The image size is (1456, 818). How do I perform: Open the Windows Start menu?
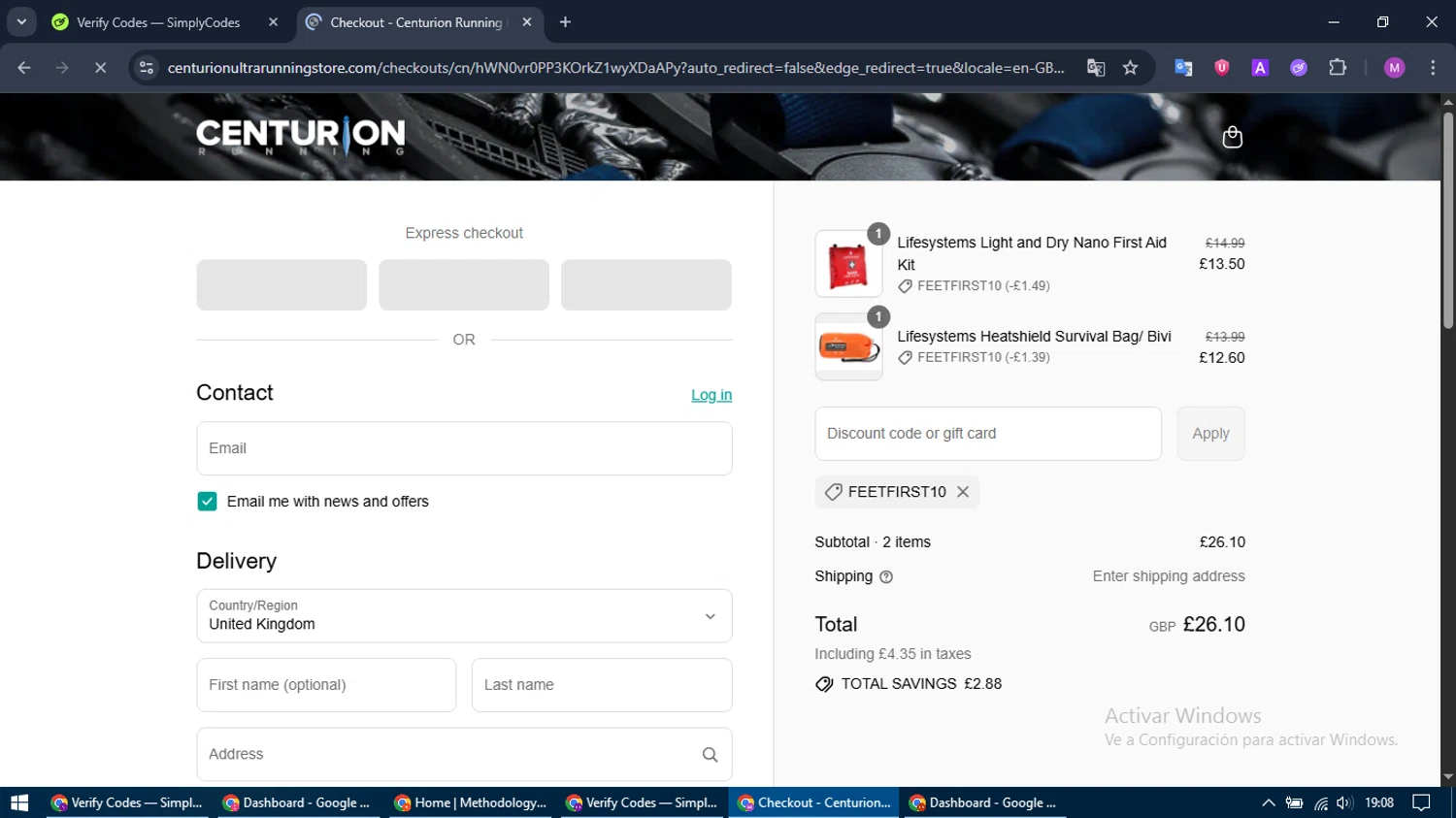(19, 802)
